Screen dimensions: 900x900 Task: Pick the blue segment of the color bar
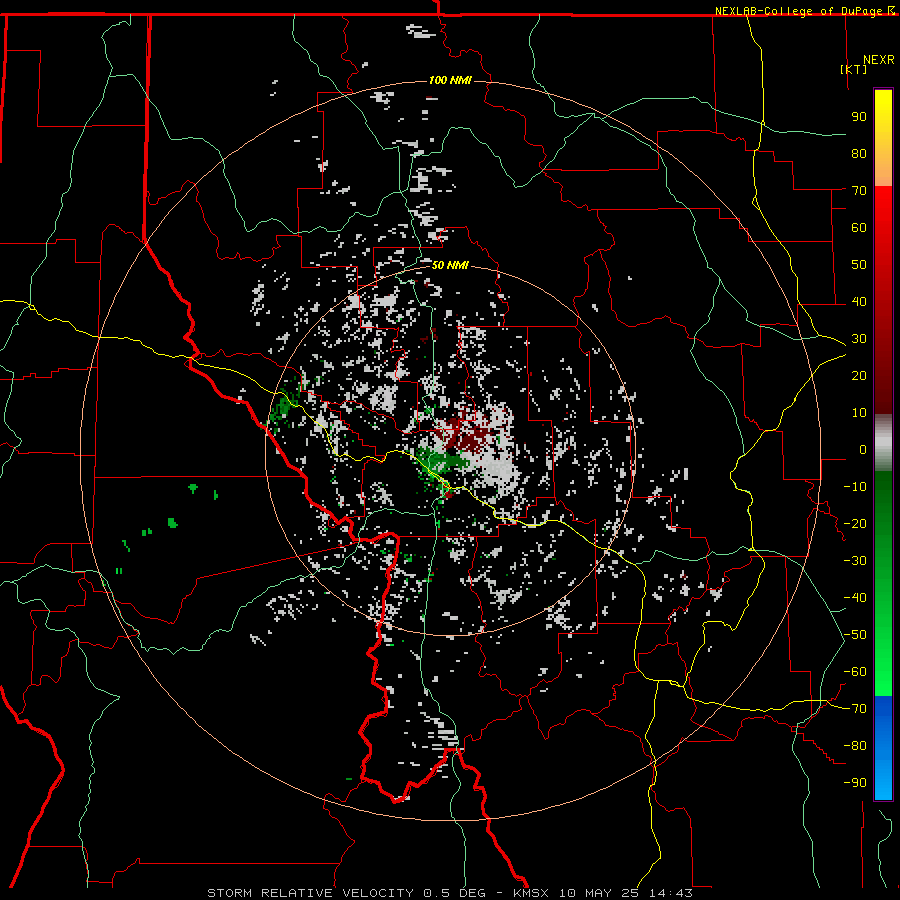(x=883, y=746)
